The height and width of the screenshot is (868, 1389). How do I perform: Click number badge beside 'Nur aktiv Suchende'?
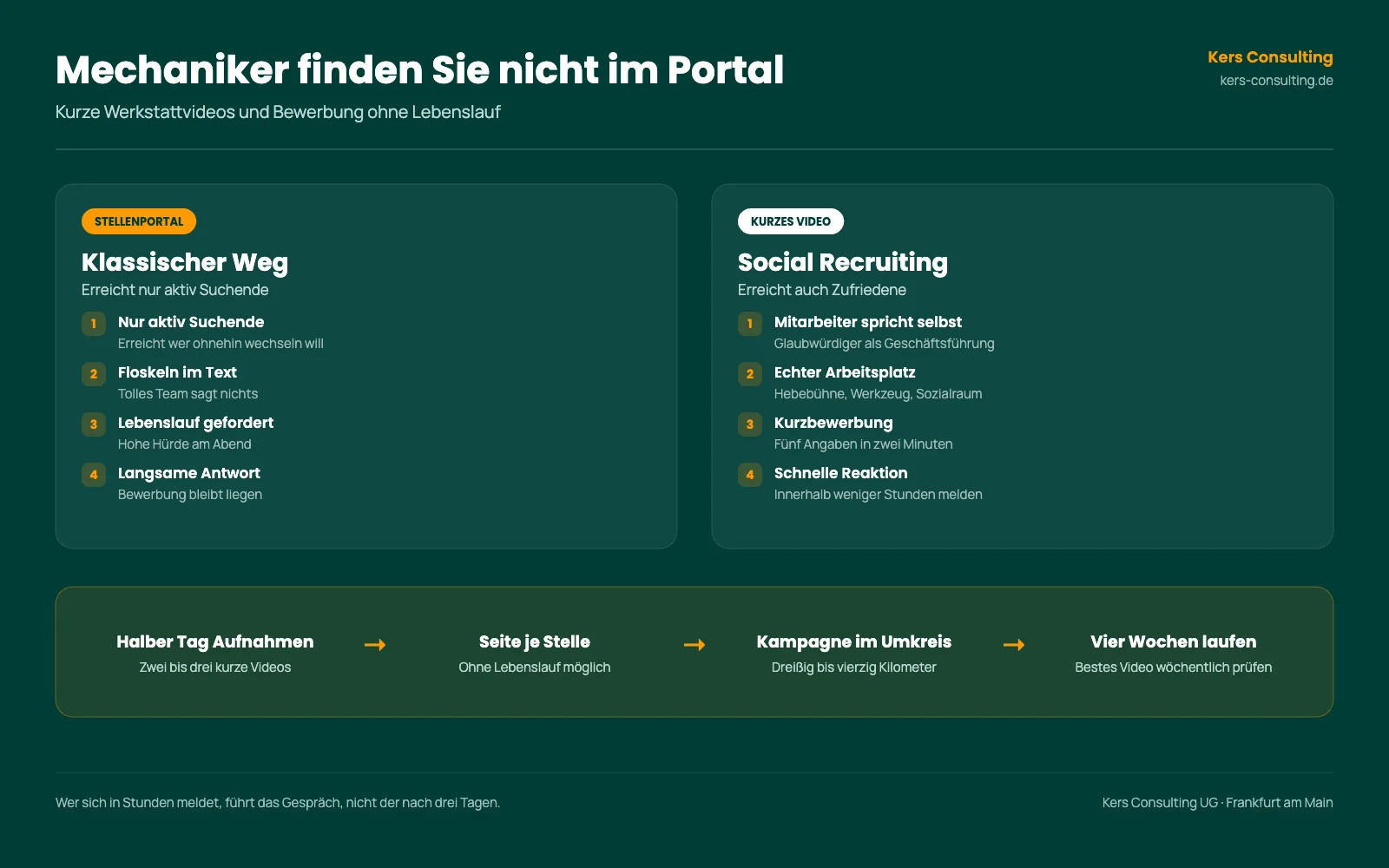(x=94, y=324)
